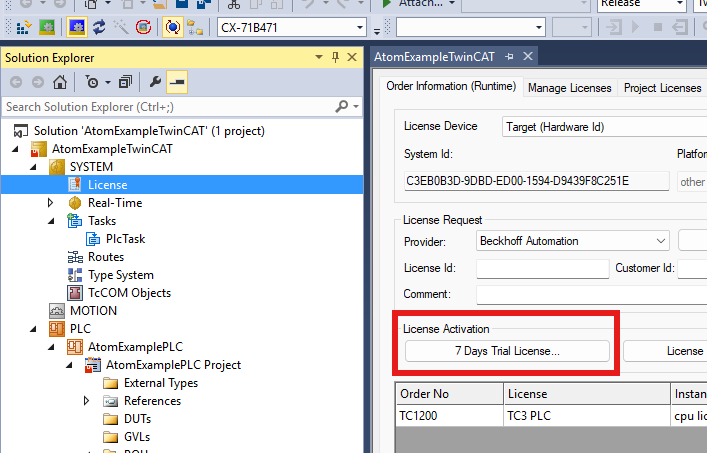Switch to the Manage Licenses tab

[569, 88]
